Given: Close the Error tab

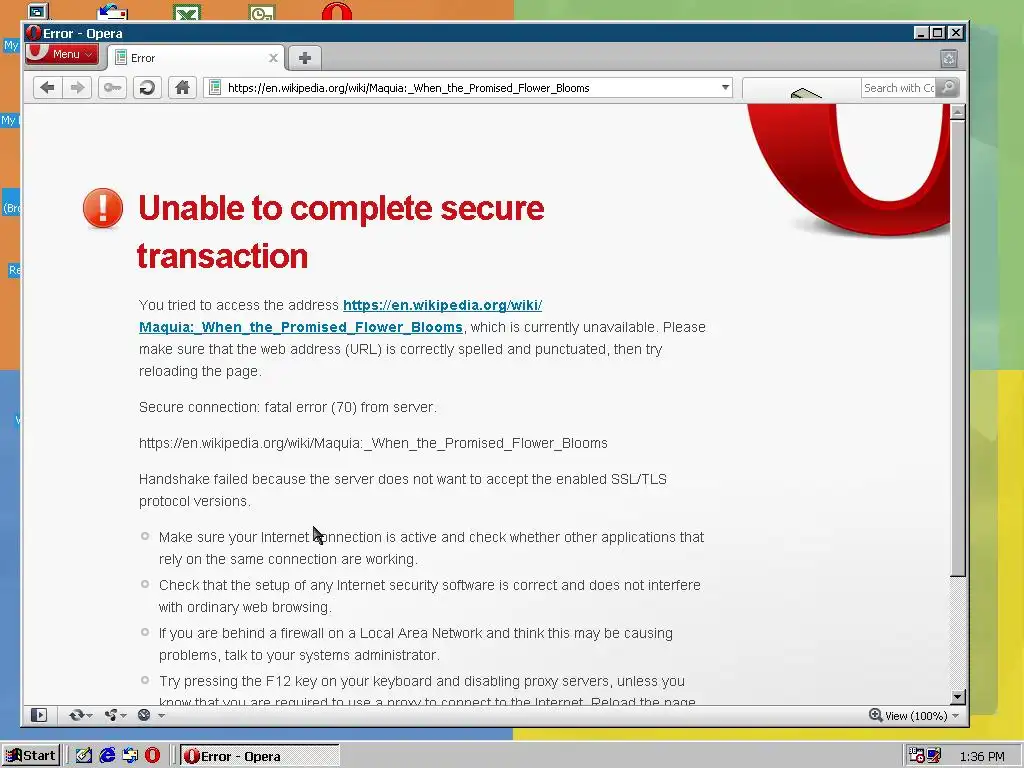Looking at the screenshot, I should [x=273, y=58].
